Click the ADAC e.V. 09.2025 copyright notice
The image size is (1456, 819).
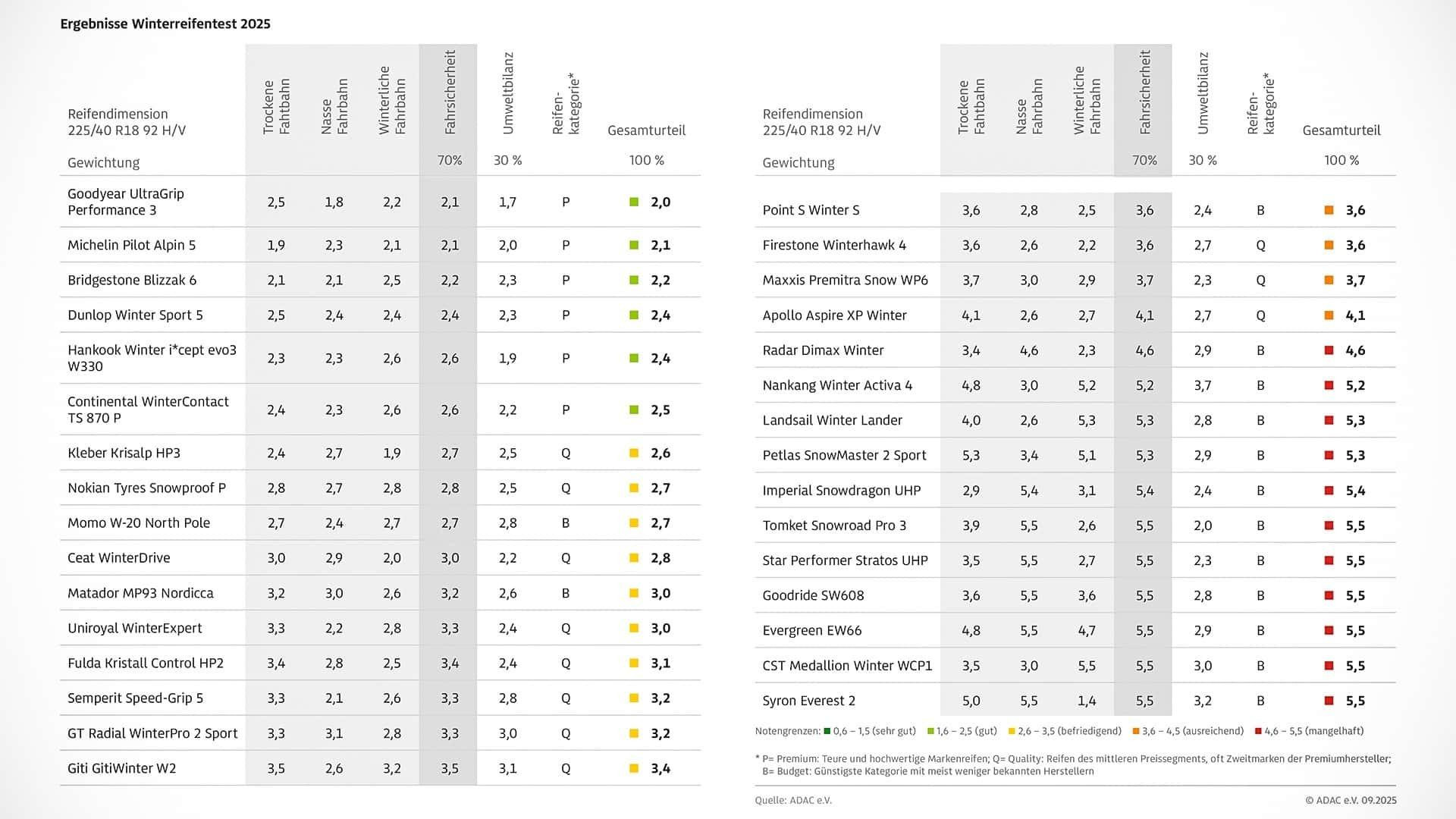(1351, 800)
